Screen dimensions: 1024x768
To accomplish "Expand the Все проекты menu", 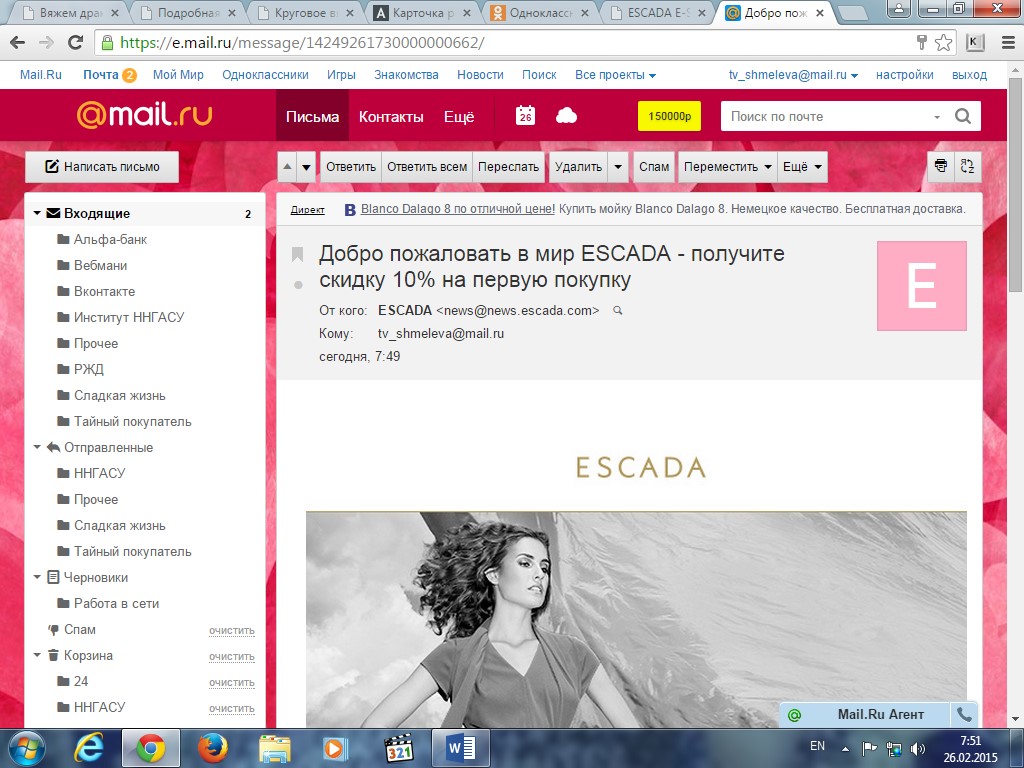I will click(615, 75).
